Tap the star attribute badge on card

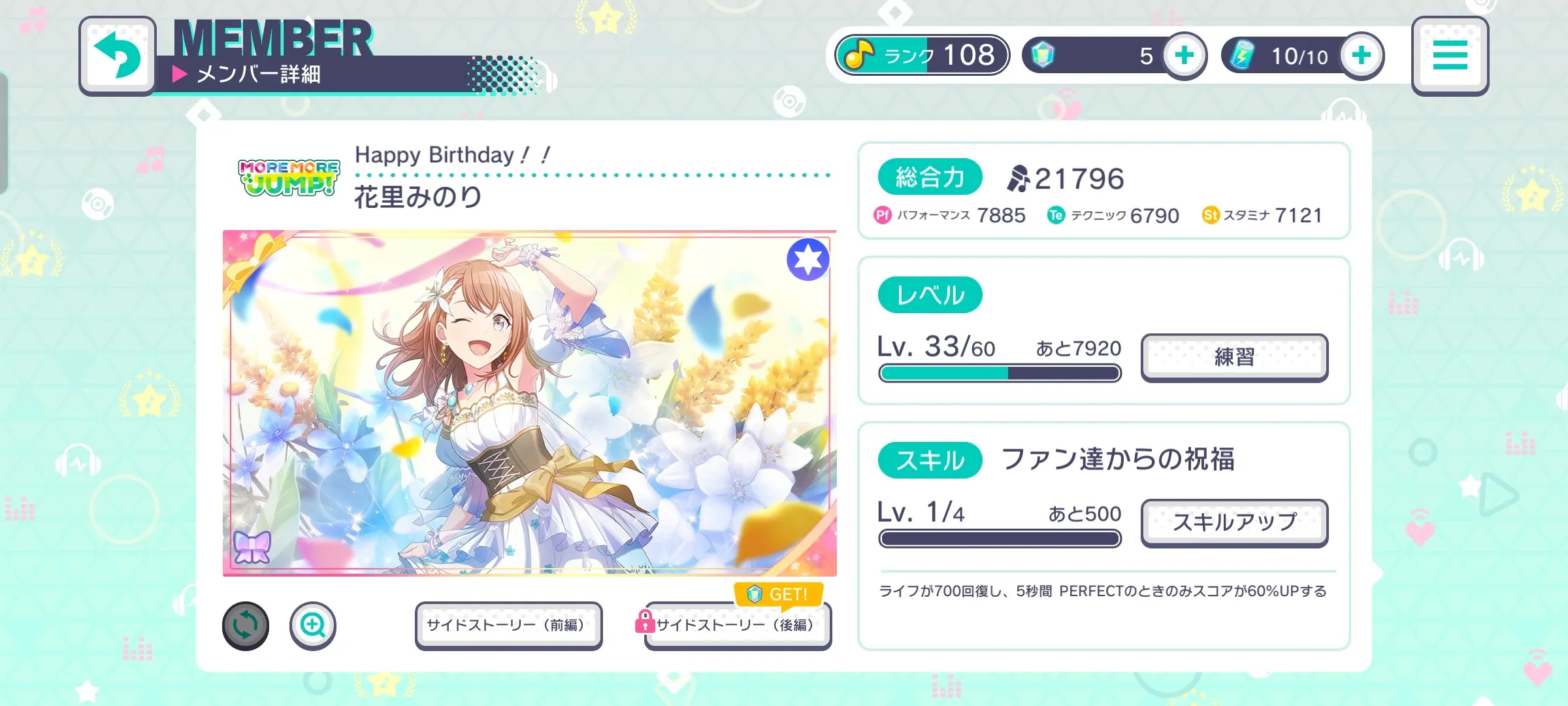[808, 260]
